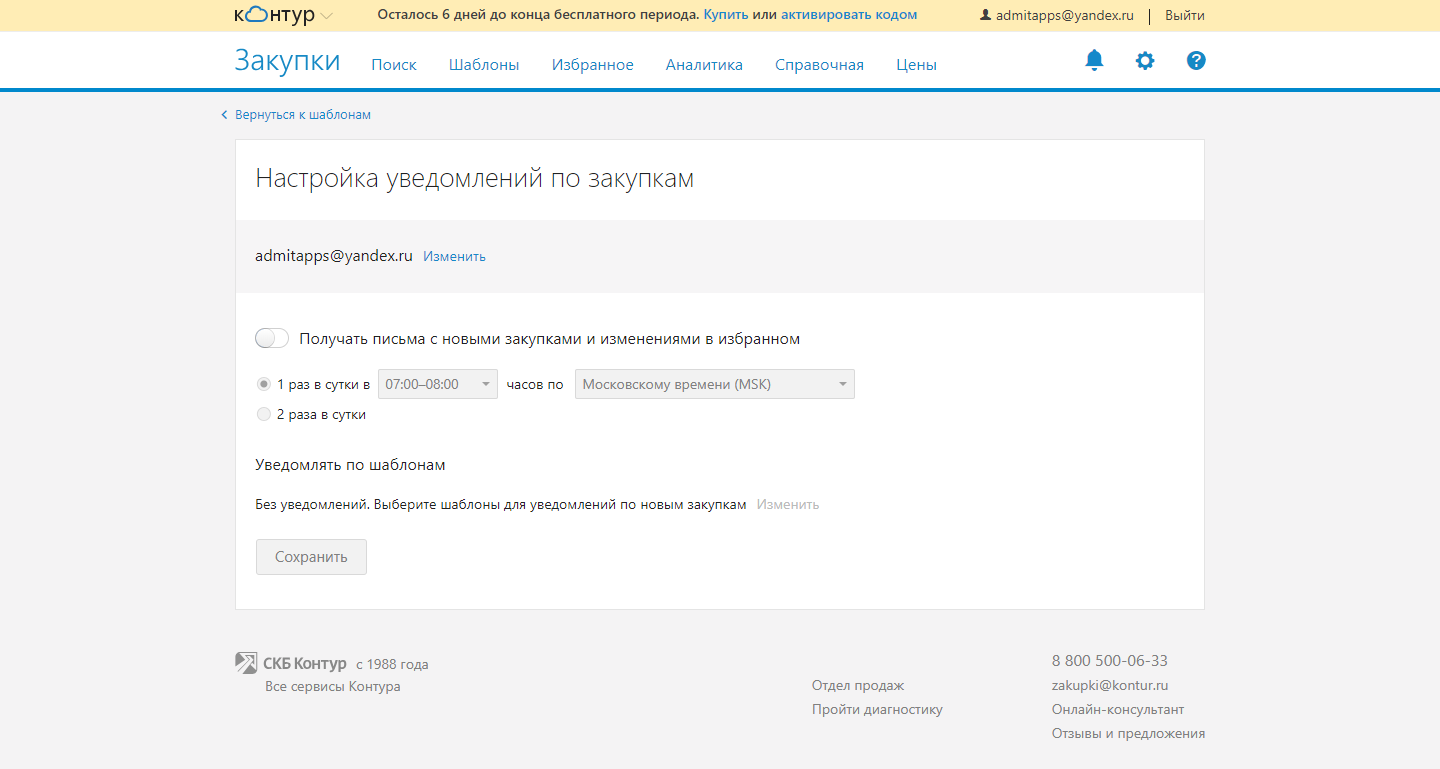This screenshot has height=769, width=1440.
Task: Open the Московскому времени timezone dropdown
Action: click(714, 384)
